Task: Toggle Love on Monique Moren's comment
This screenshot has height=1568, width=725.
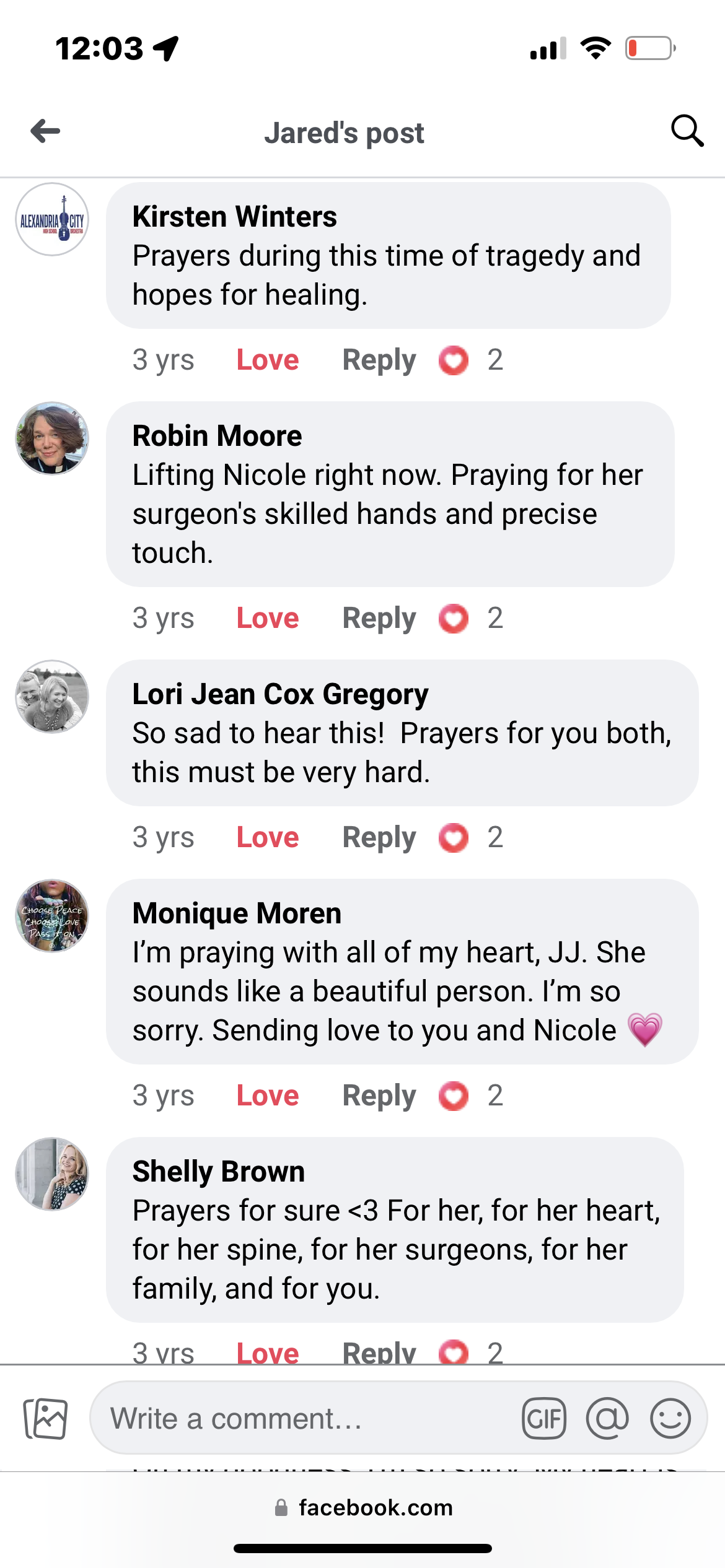Action: coord(268,1096)
